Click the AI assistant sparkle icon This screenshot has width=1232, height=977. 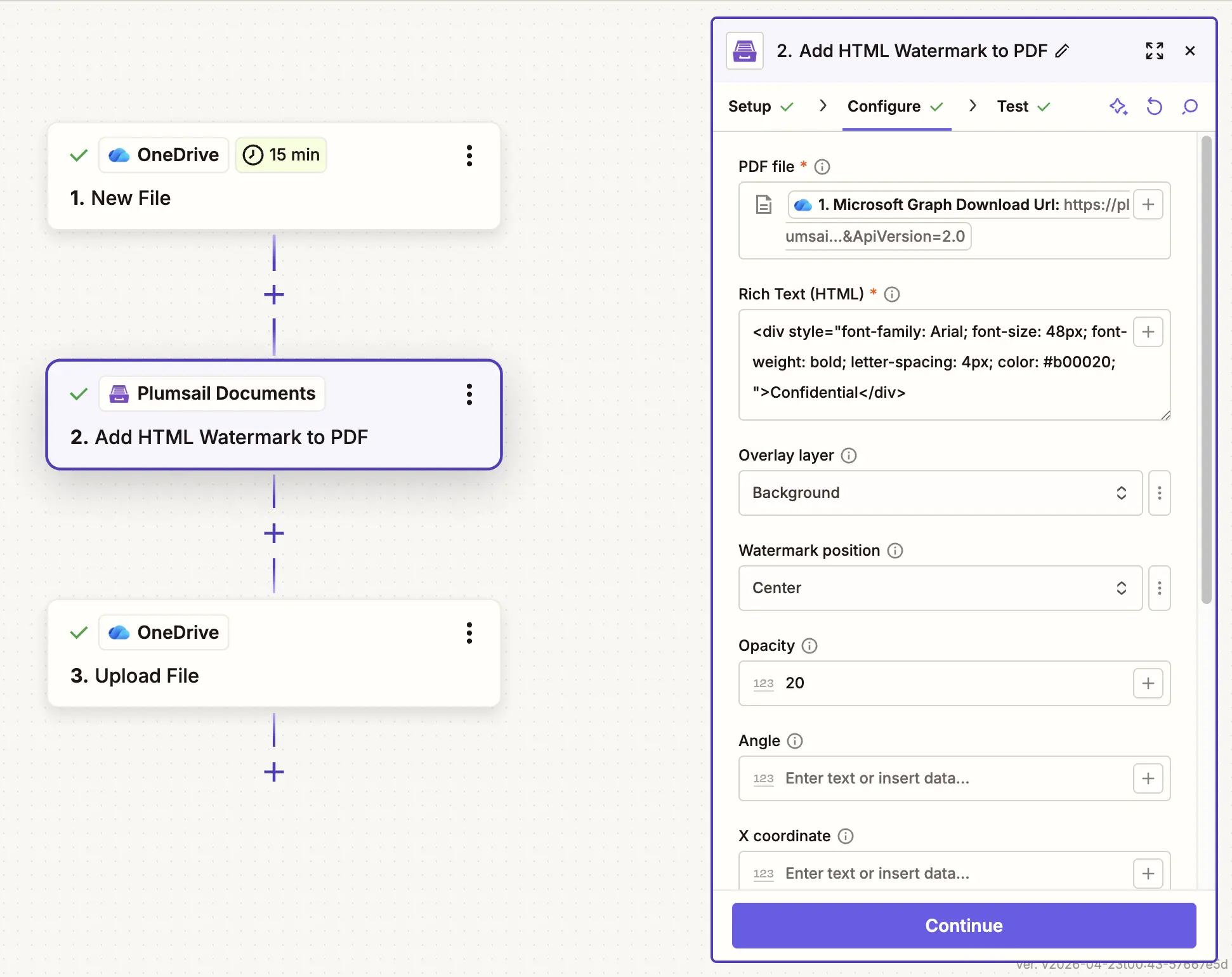pyautogui.click(x=1118, y=107)
